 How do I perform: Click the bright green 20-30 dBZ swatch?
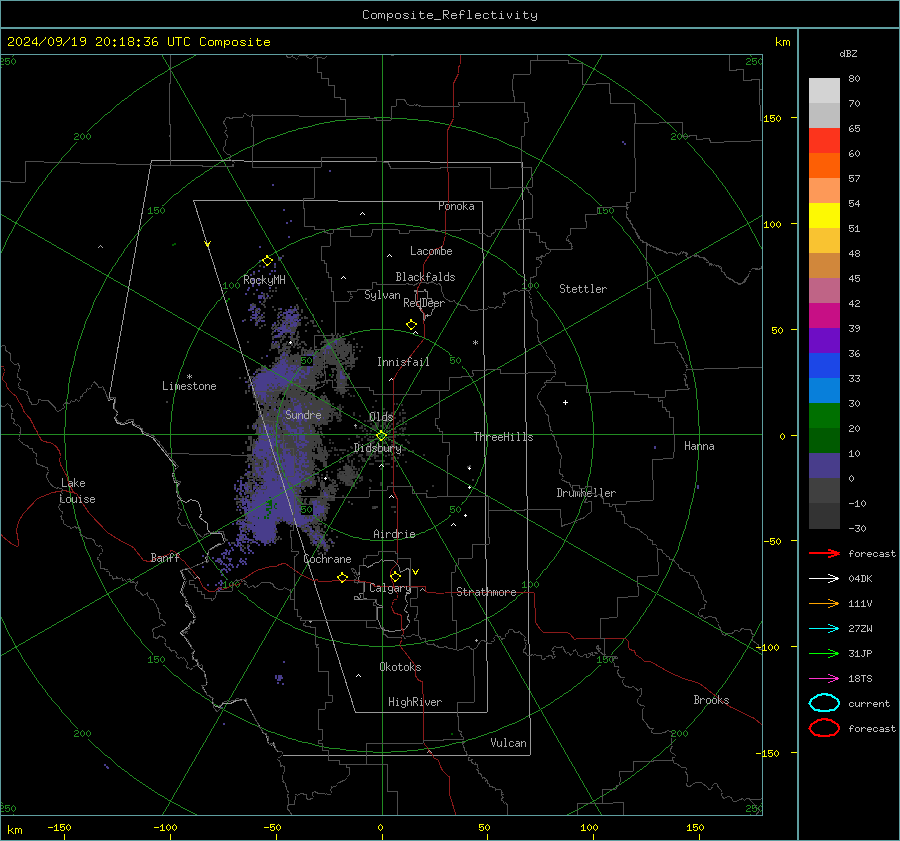(x=824, y=416)
